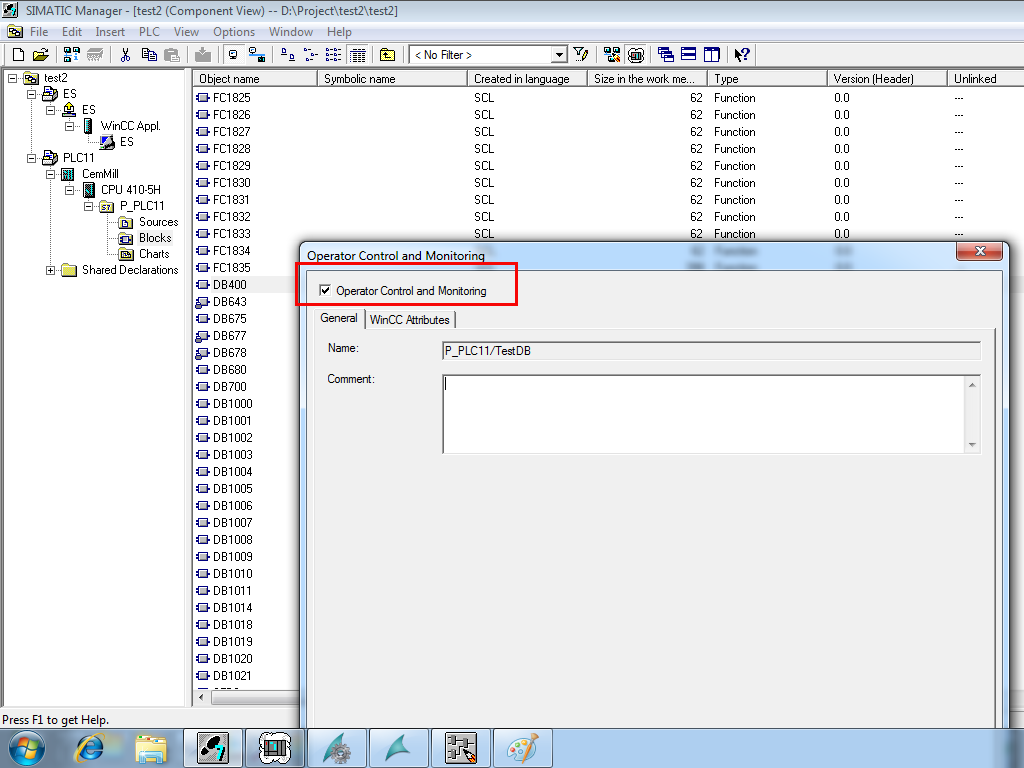Sort by Symbolic name column header

coord(393,78)
